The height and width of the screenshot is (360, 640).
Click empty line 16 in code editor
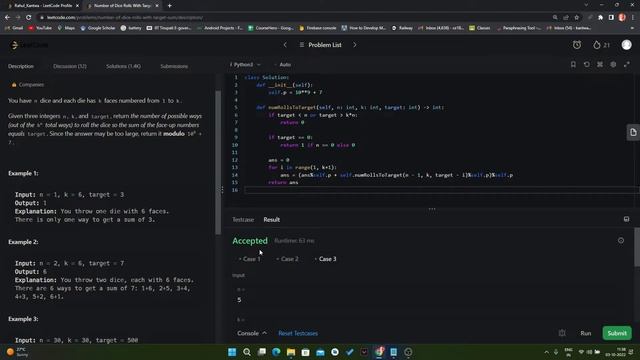point(441,190)
